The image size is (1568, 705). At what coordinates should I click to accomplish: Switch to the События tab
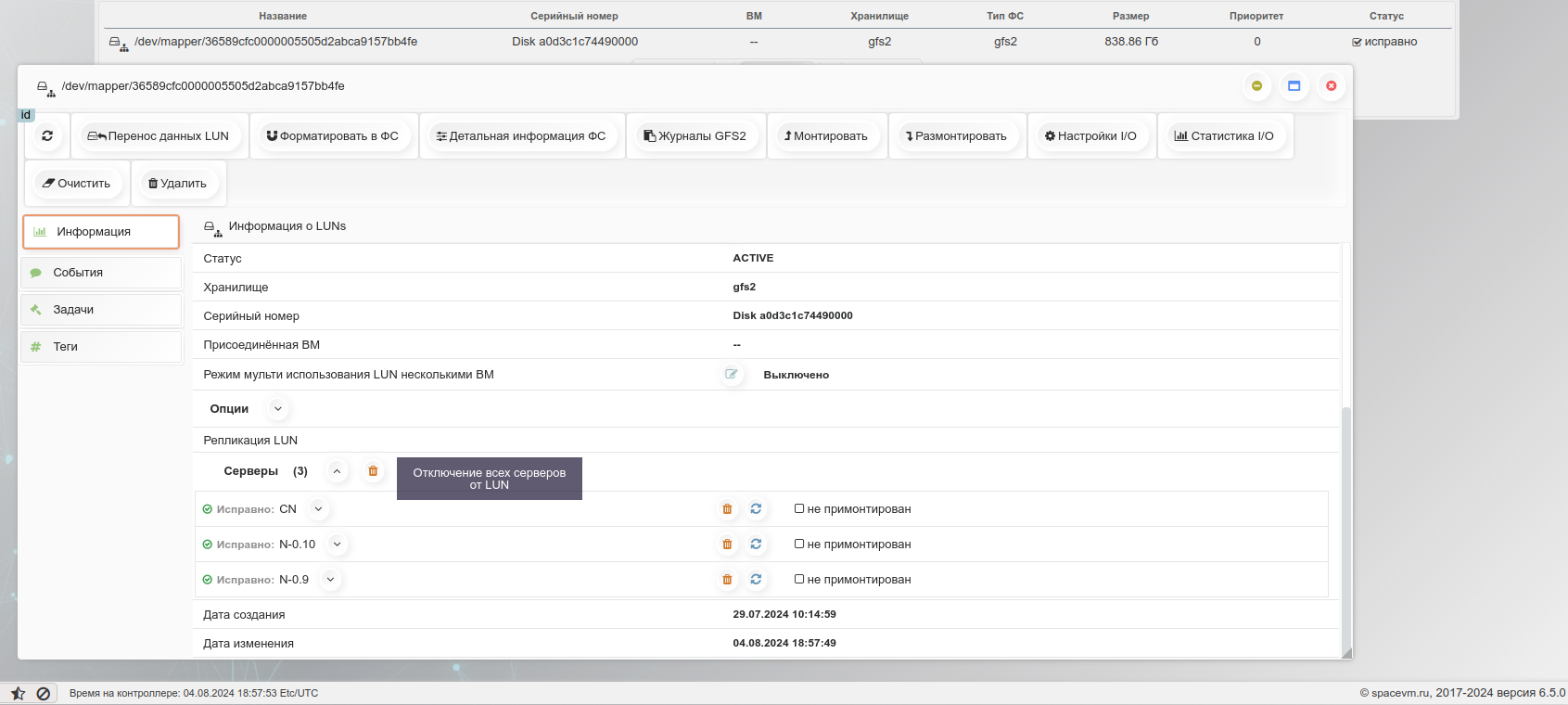tap(101, 273)
